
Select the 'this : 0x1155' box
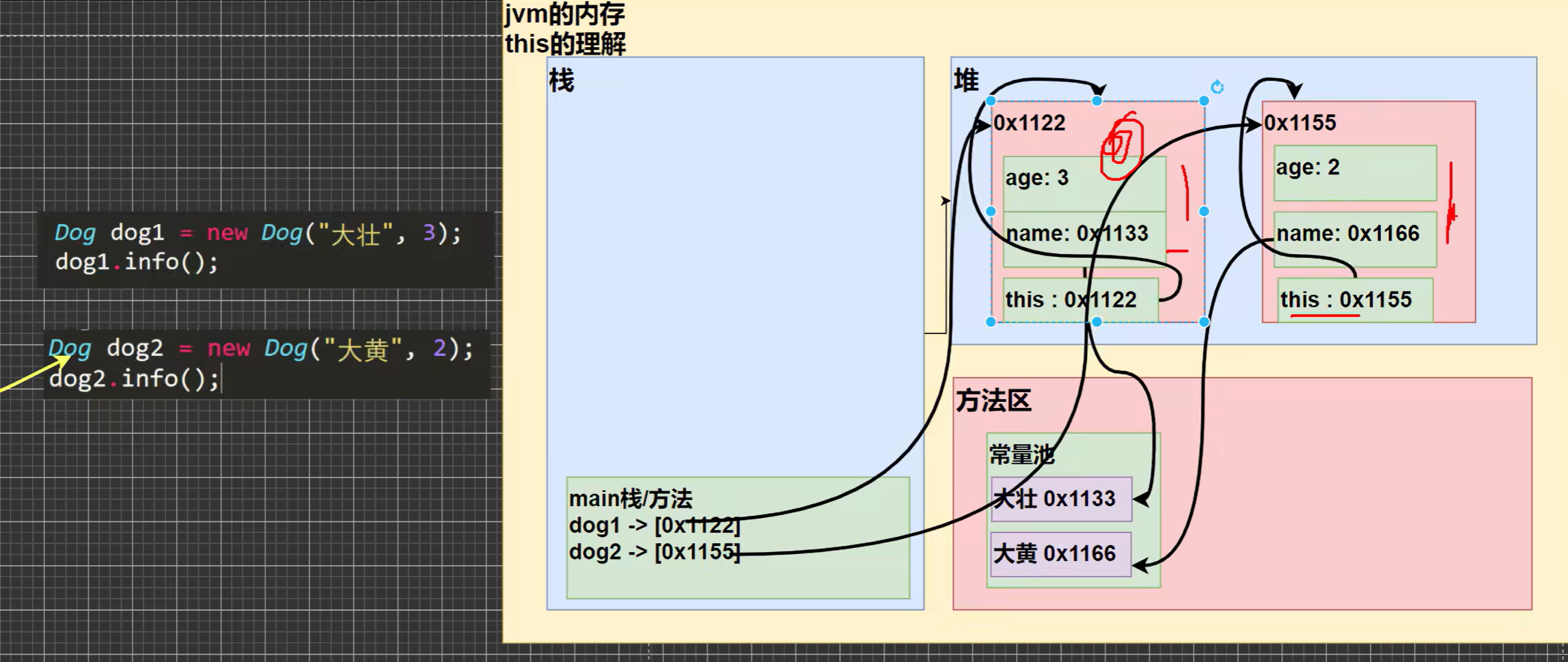pyautogui.click(x=1356, y=300)
